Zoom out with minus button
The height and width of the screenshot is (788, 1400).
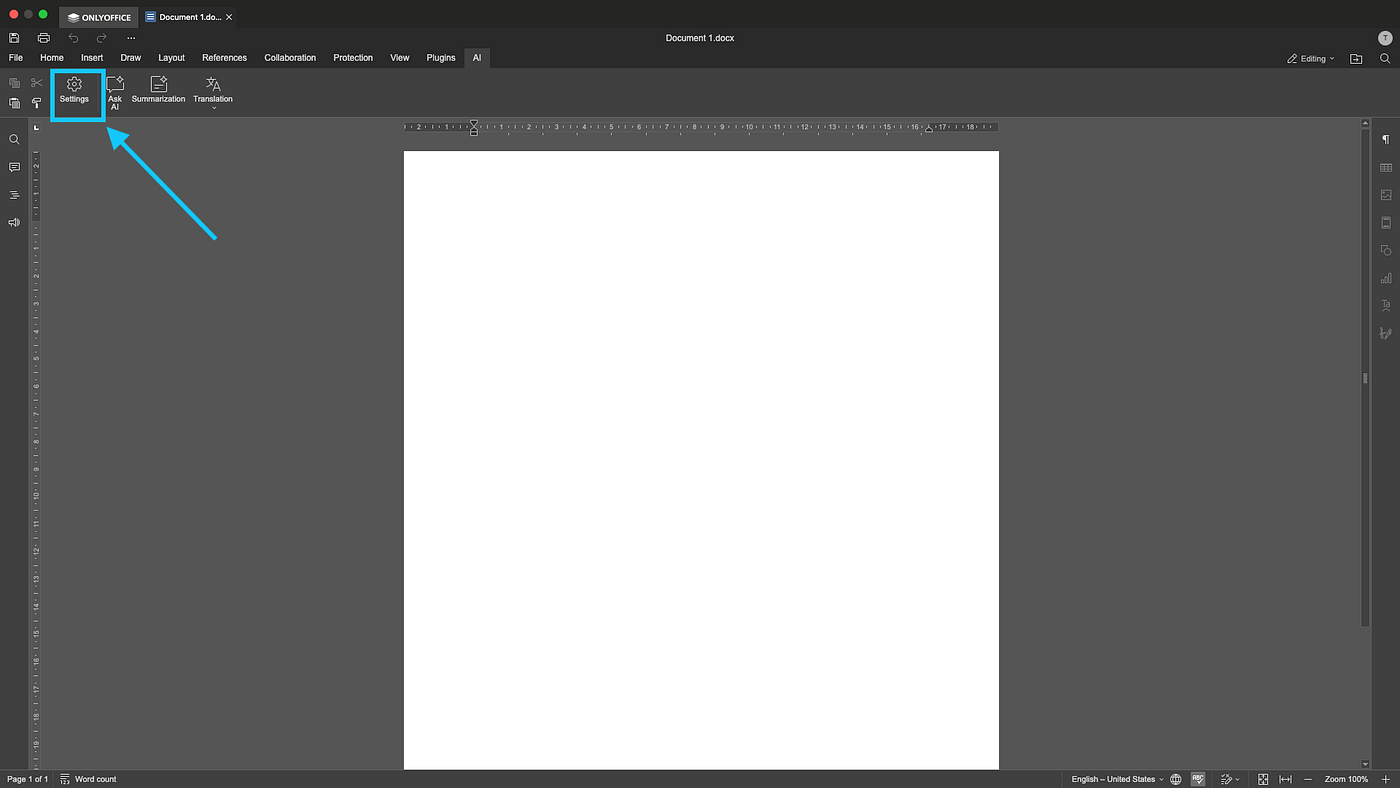pyautogui.click(x=1308, y=779)
